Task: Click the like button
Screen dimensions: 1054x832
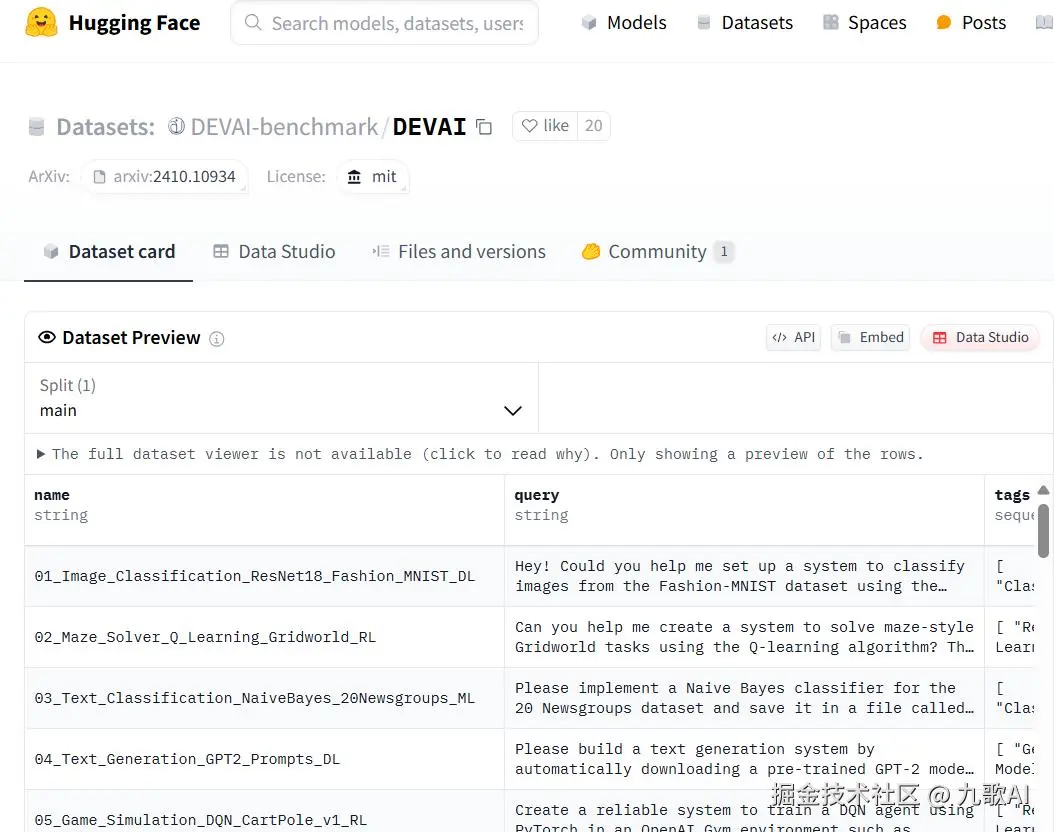Action: [545, 126]
